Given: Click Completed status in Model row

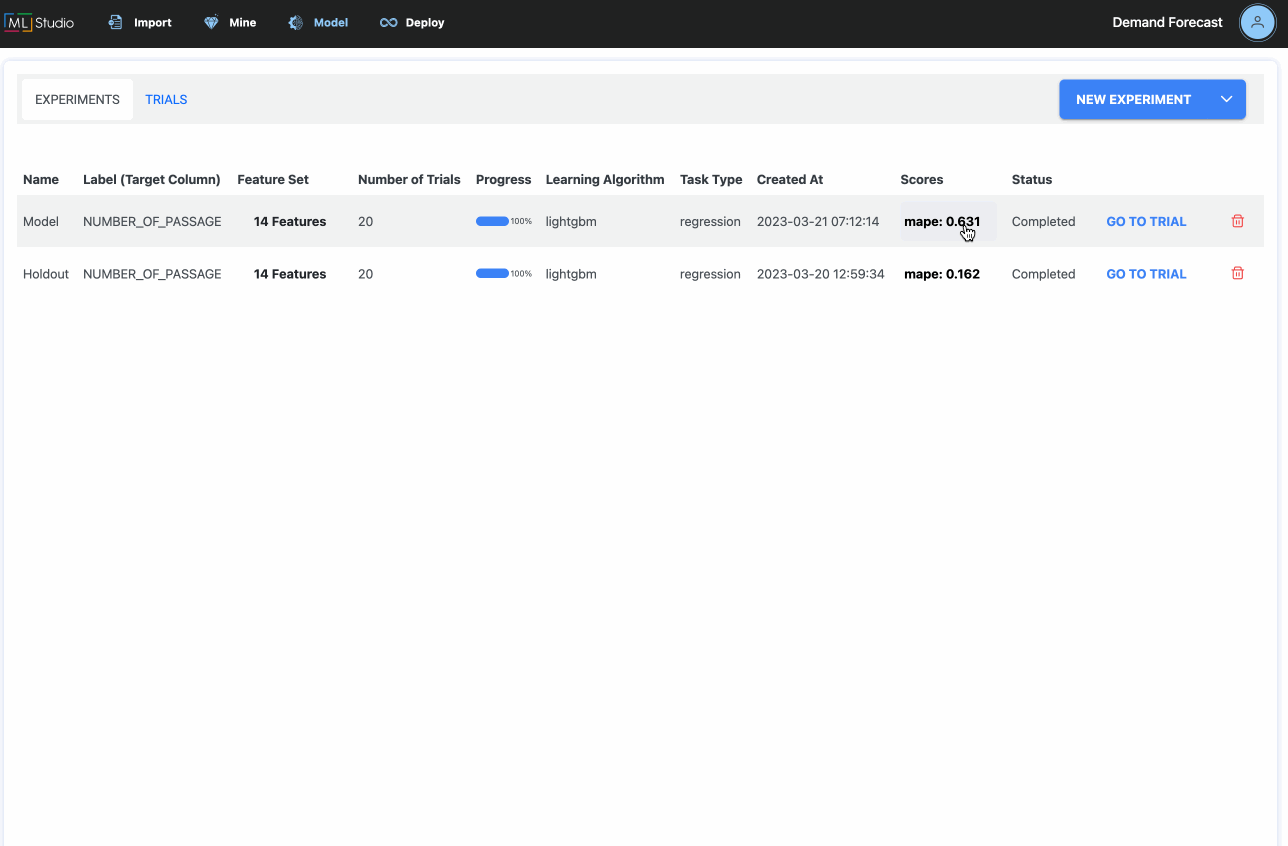Looking at the screenshot, I should pyautogui.click(x=1044, y=221).
